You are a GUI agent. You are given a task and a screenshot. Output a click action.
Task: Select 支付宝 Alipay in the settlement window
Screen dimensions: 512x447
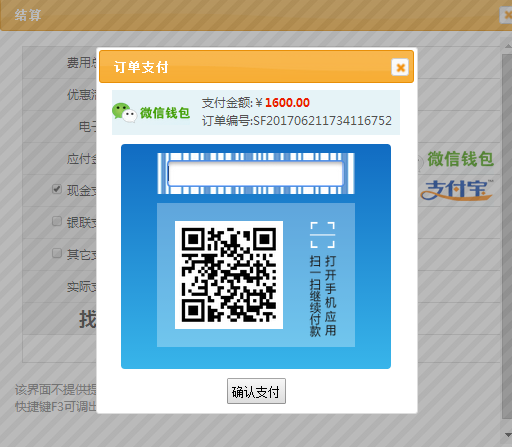(x=457, y=190)
